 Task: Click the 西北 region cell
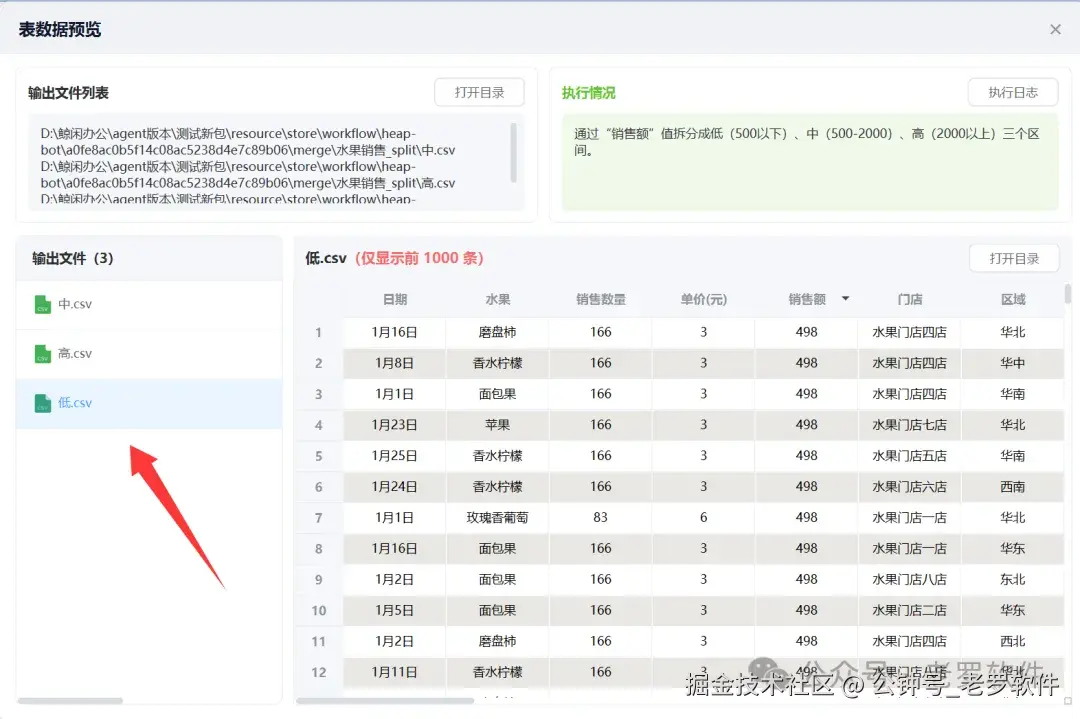pos(1012,642)
